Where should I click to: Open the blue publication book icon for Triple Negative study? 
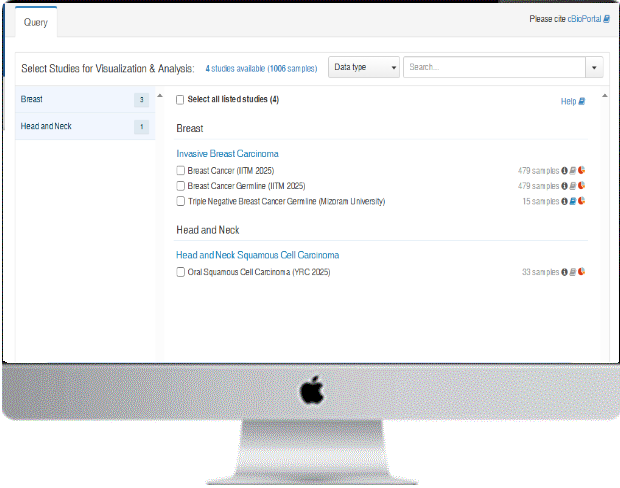point(572,201)
